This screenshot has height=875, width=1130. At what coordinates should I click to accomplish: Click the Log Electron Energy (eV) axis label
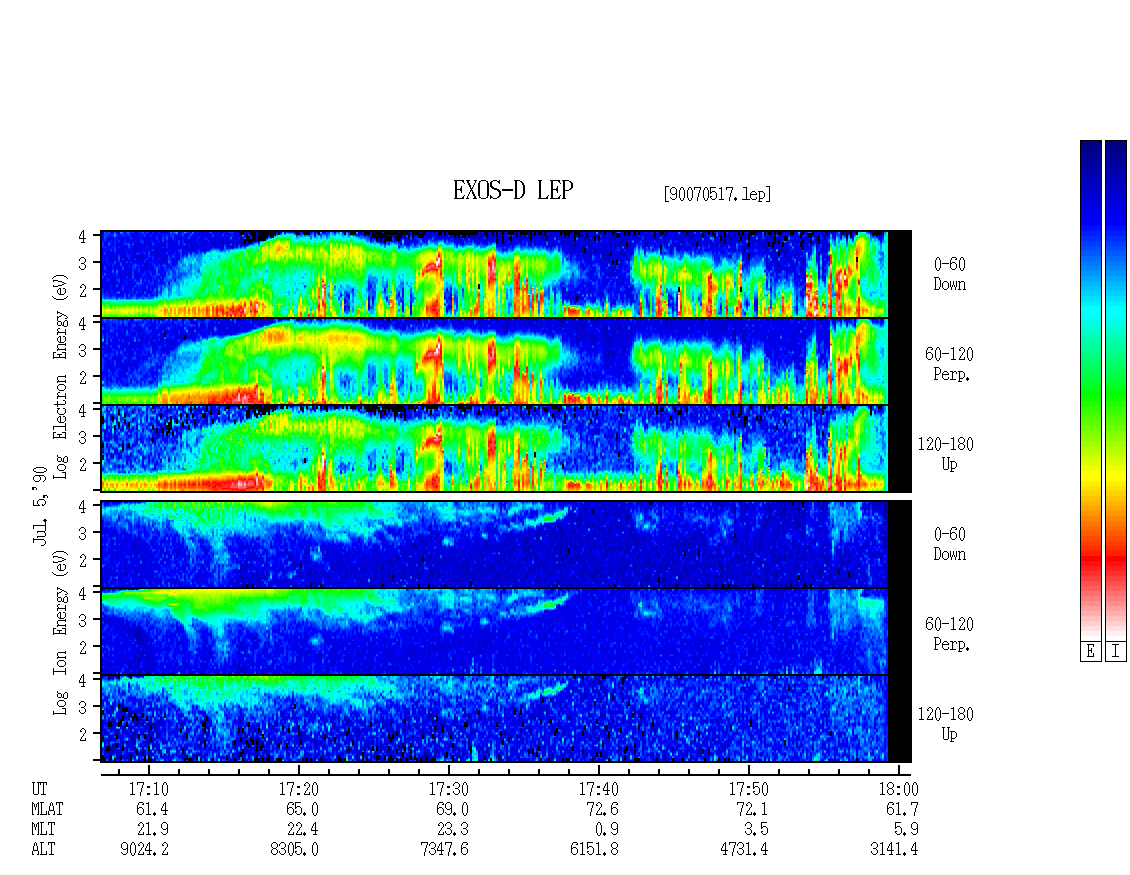coord(60,376)
